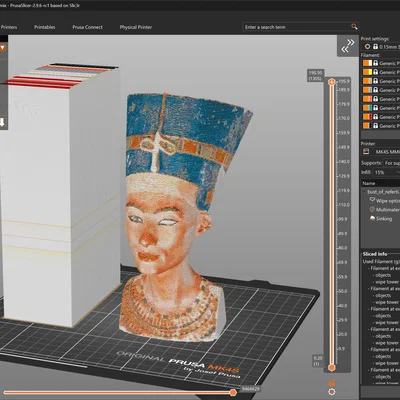Open the Generic filament dropdown on red row
The height and width of the screenshot is (400, 400).
point(389,117)
